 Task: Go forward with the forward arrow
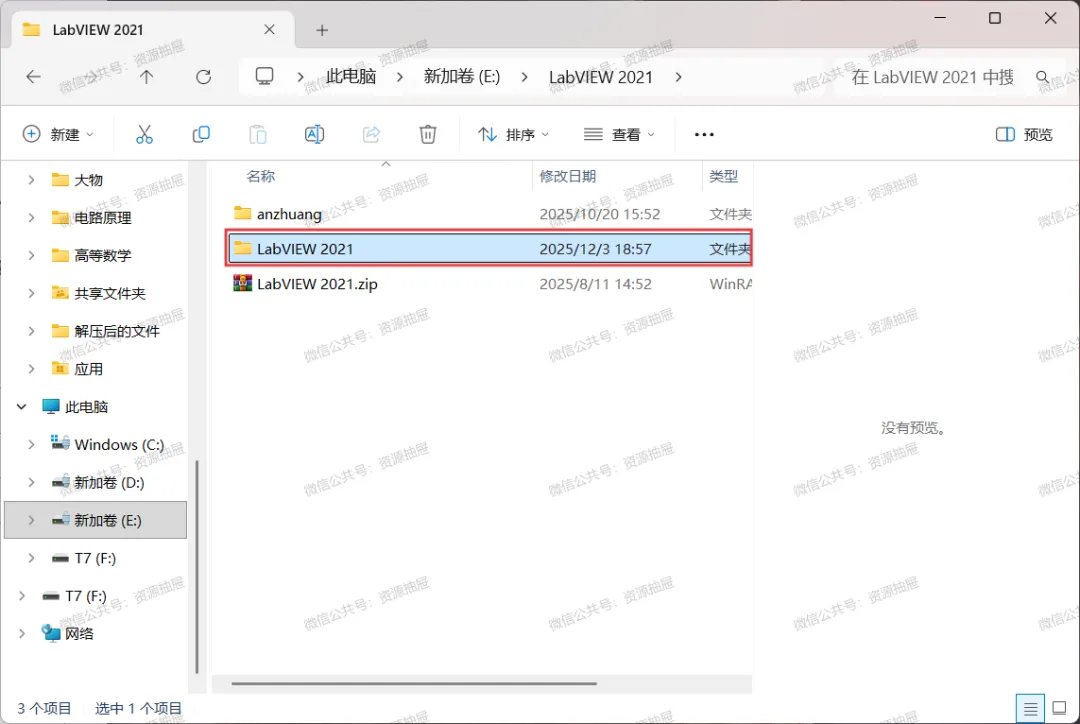coord(90,76)
